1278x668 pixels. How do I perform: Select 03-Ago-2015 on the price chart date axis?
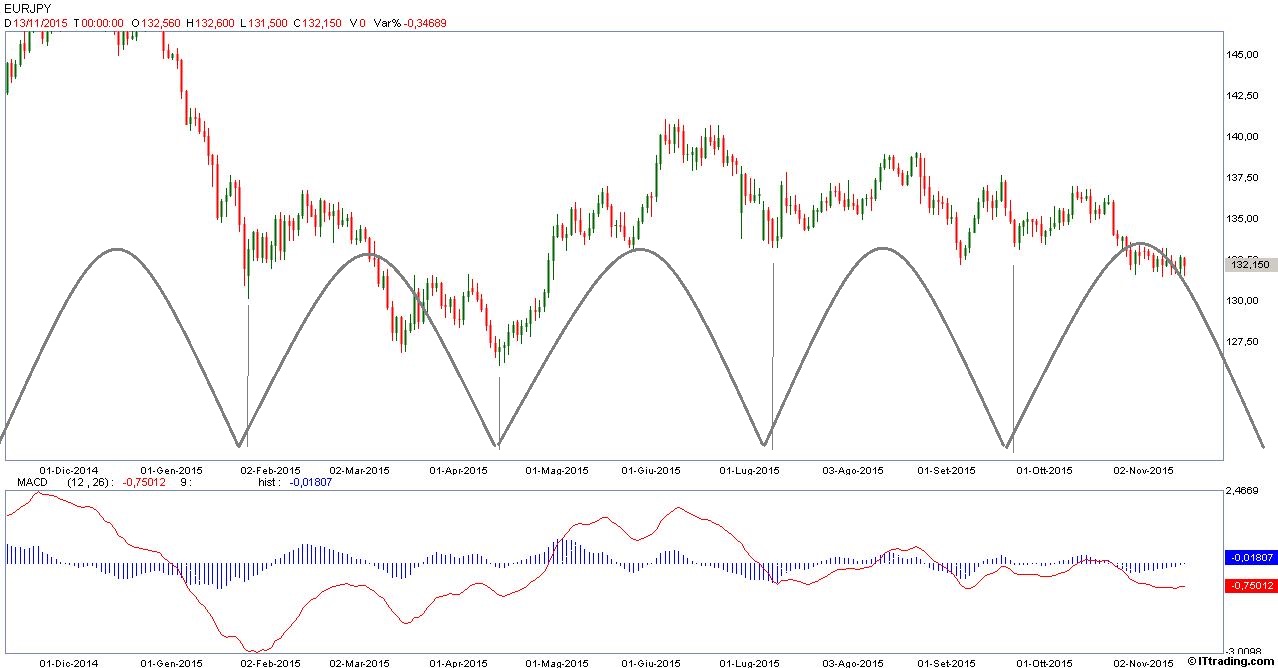(x=853, y=470)
